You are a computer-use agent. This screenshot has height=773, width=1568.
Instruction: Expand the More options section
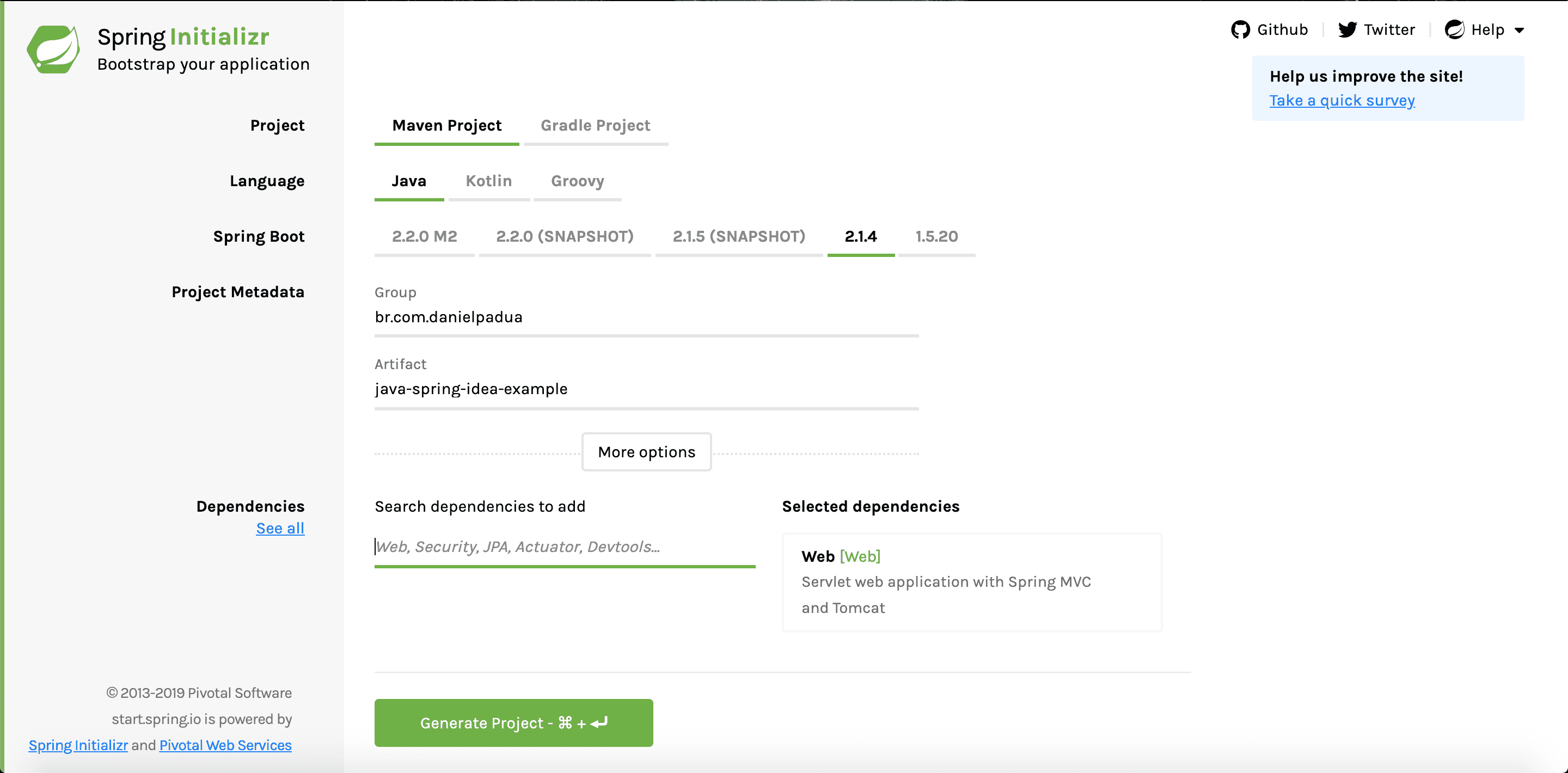coord(646,452)
